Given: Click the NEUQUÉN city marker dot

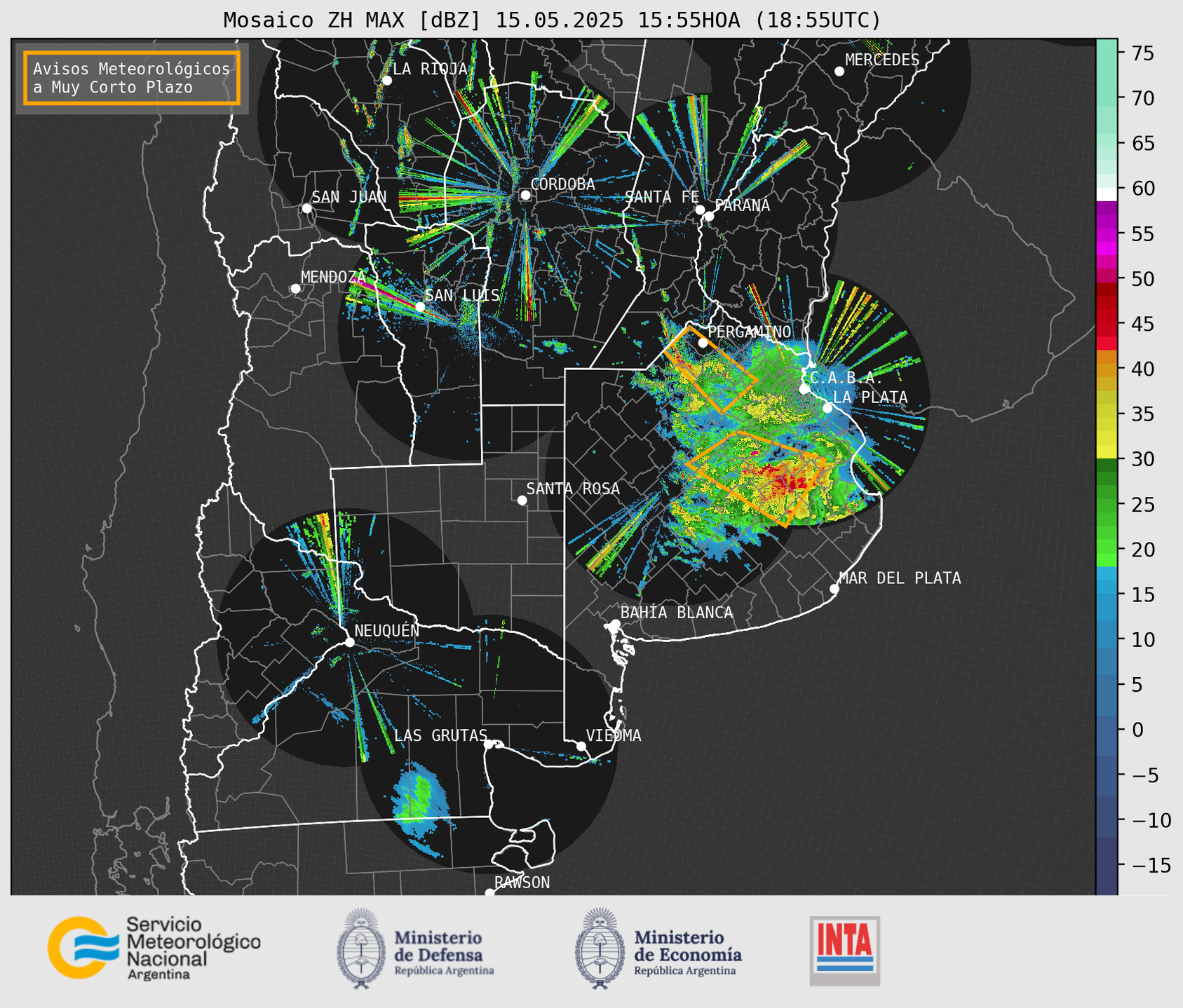Looking at the screenshot, I should [x=349, y=642].
